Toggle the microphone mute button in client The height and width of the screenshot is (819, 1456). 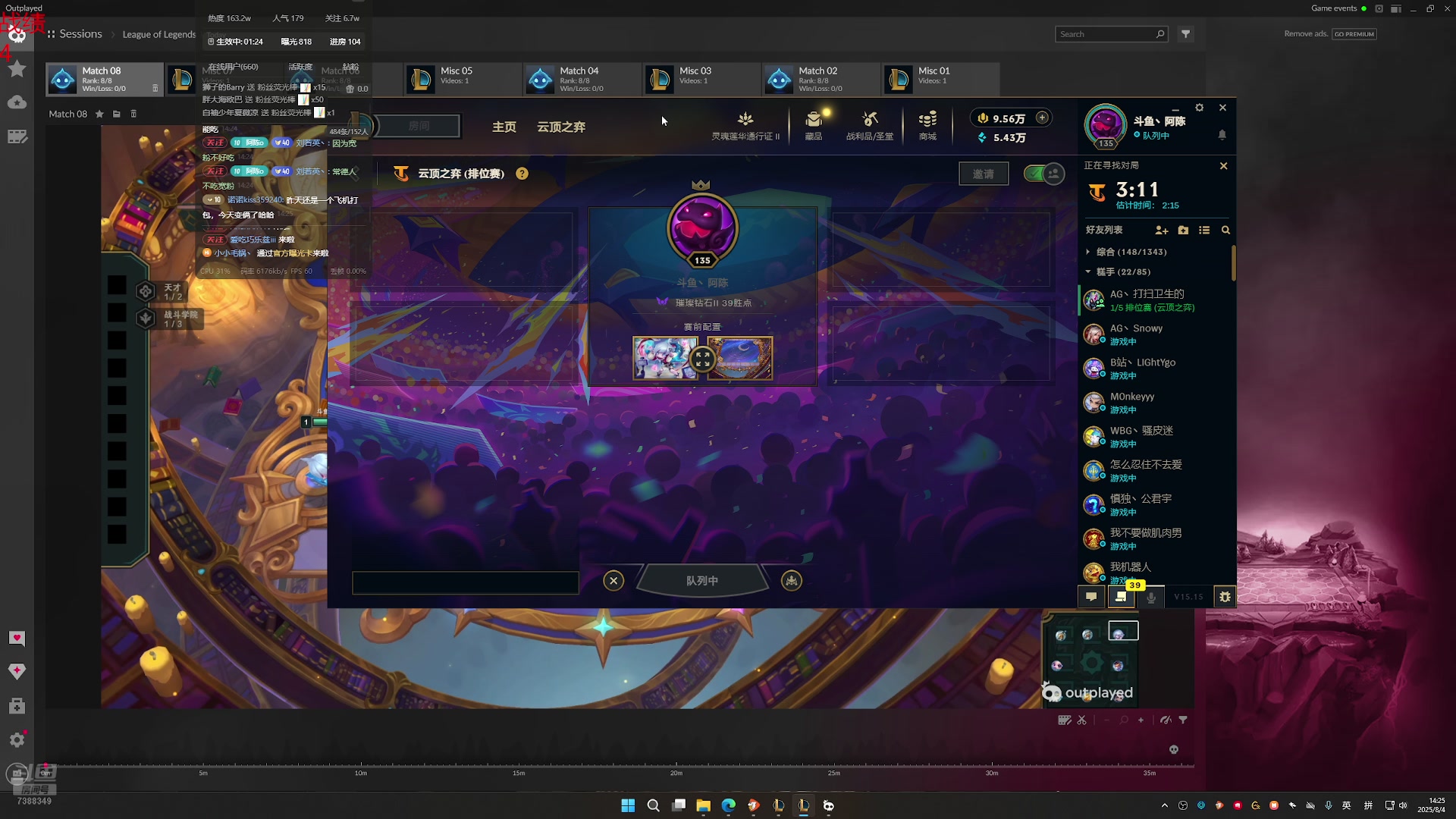[1151, 597]
